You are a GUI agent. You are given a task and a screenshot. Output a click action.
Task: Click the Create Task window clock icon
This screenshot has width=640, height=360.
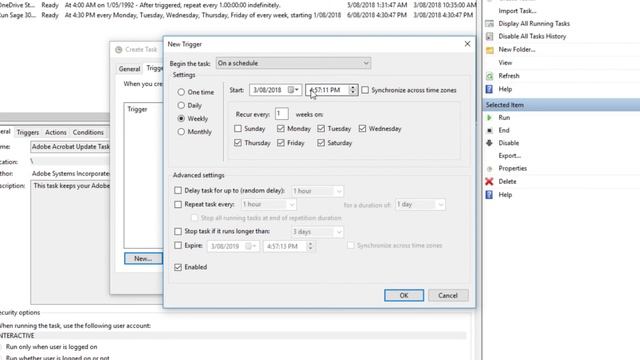(x=119, y=49)
